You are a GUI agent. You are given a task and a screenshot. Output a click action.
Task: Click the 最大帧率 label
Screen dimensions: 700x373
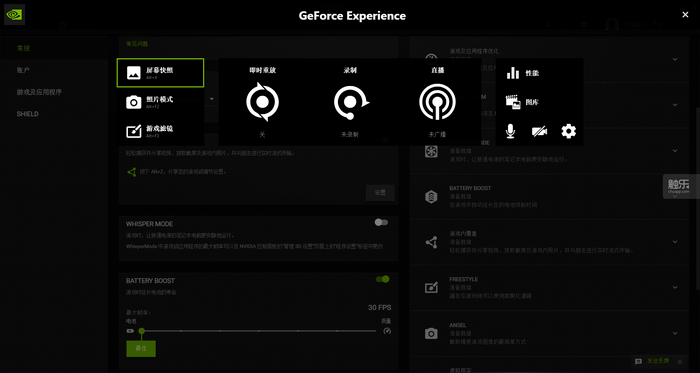pos(138,313)
